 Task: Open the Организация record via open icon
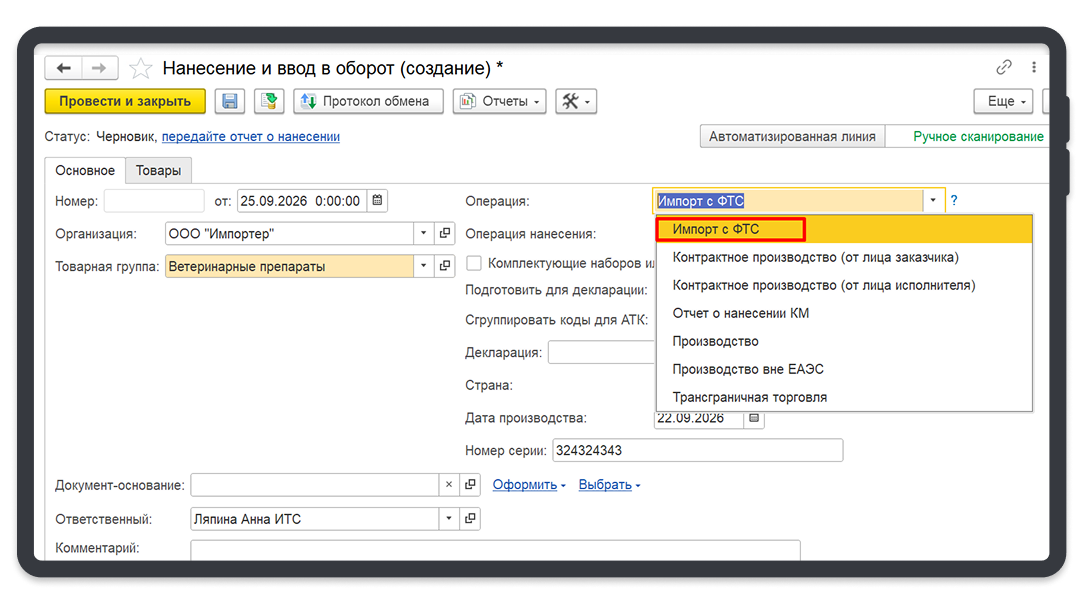[x=445, y=234]
